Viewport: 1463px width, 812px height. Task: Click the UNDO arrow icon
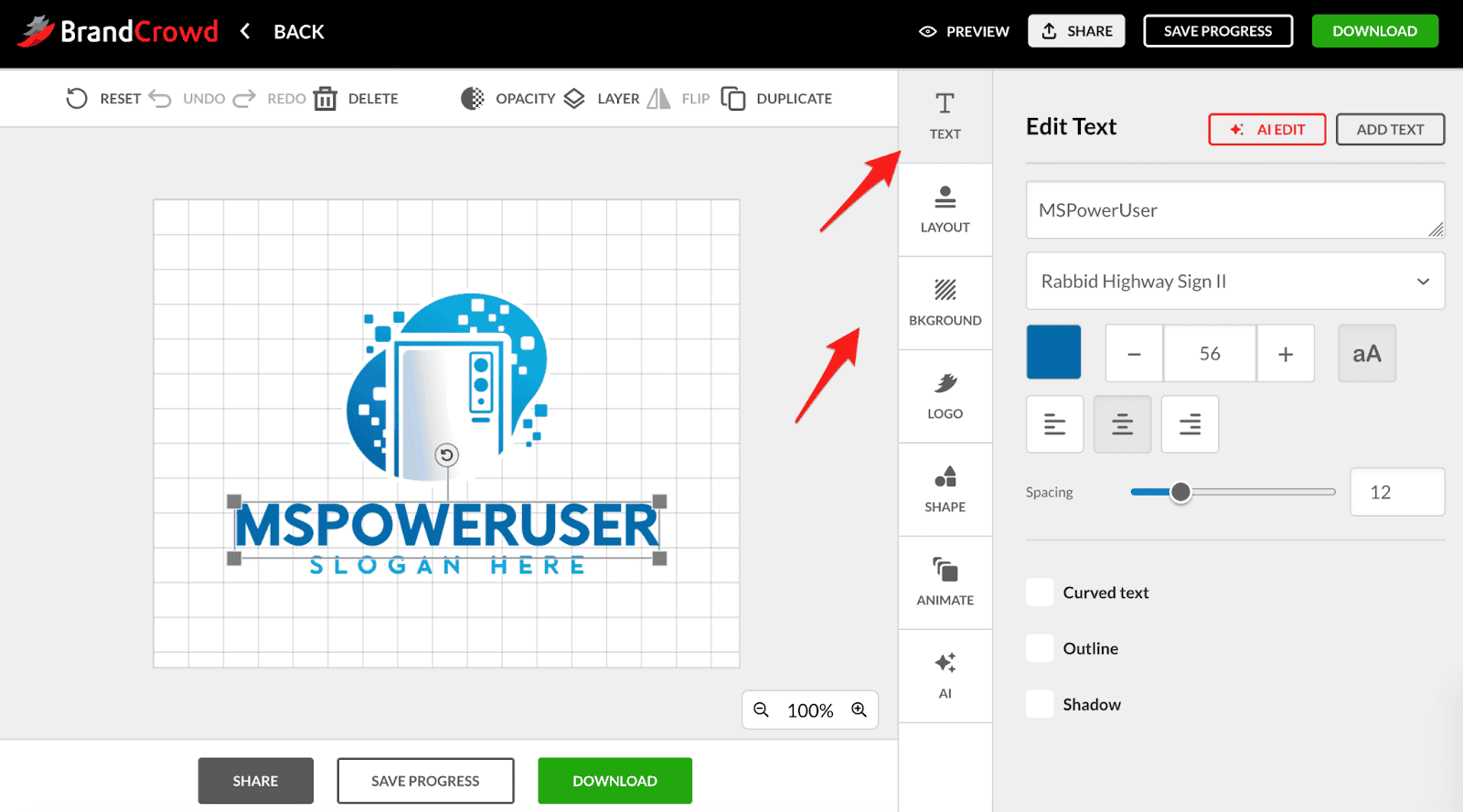tap(160, 99)
